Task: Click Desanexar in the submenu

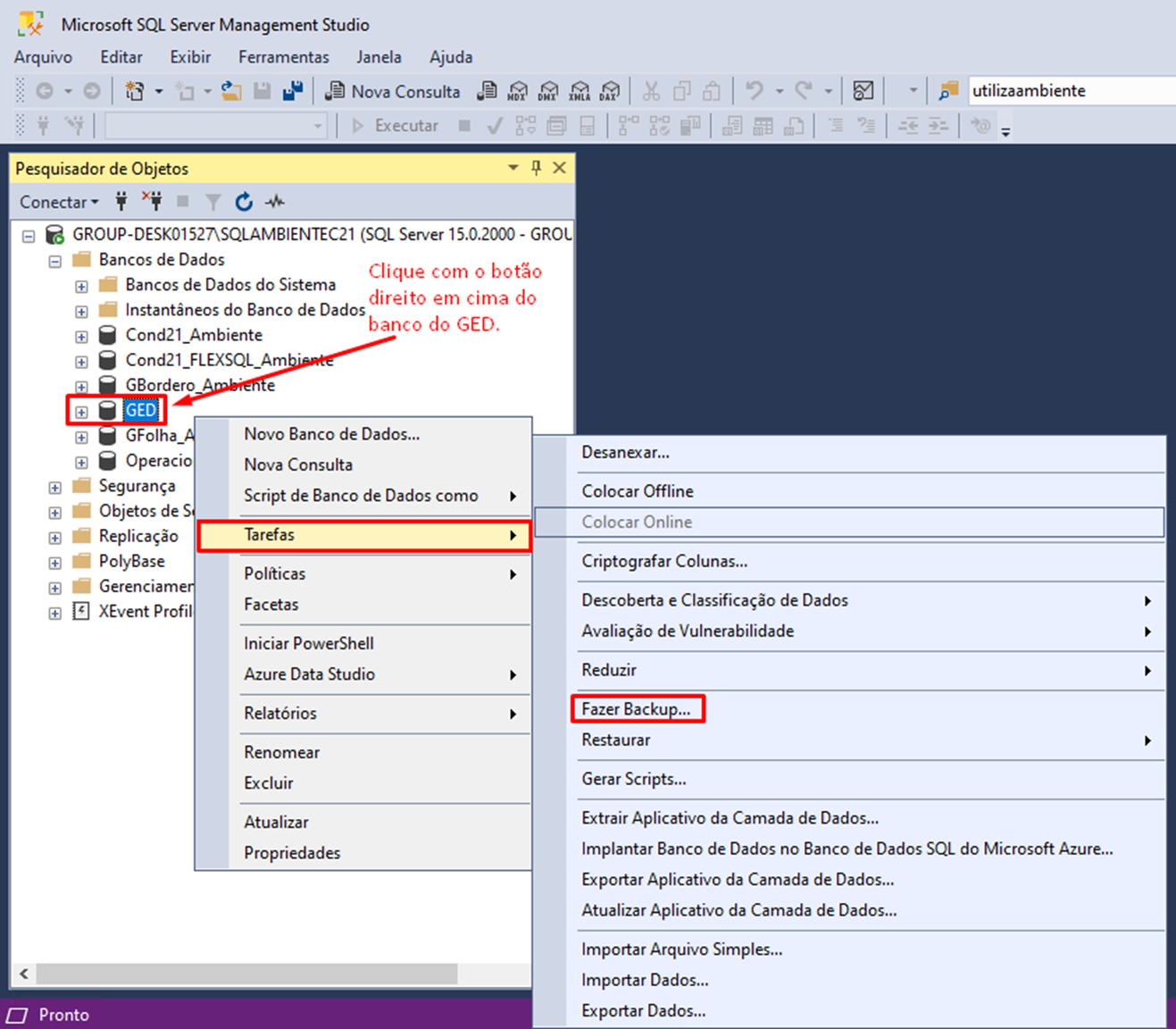Action: [850, 452]
